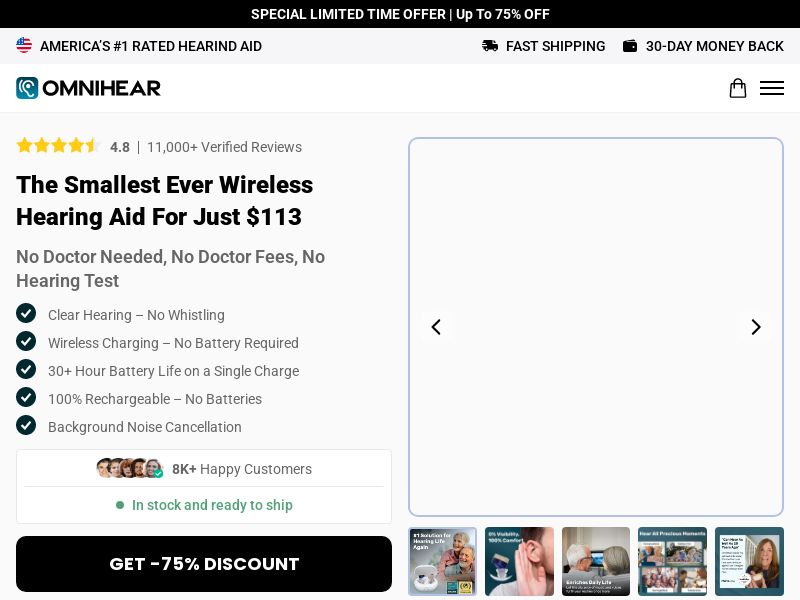Open the shopping bag cart

[x=737, y=88]
